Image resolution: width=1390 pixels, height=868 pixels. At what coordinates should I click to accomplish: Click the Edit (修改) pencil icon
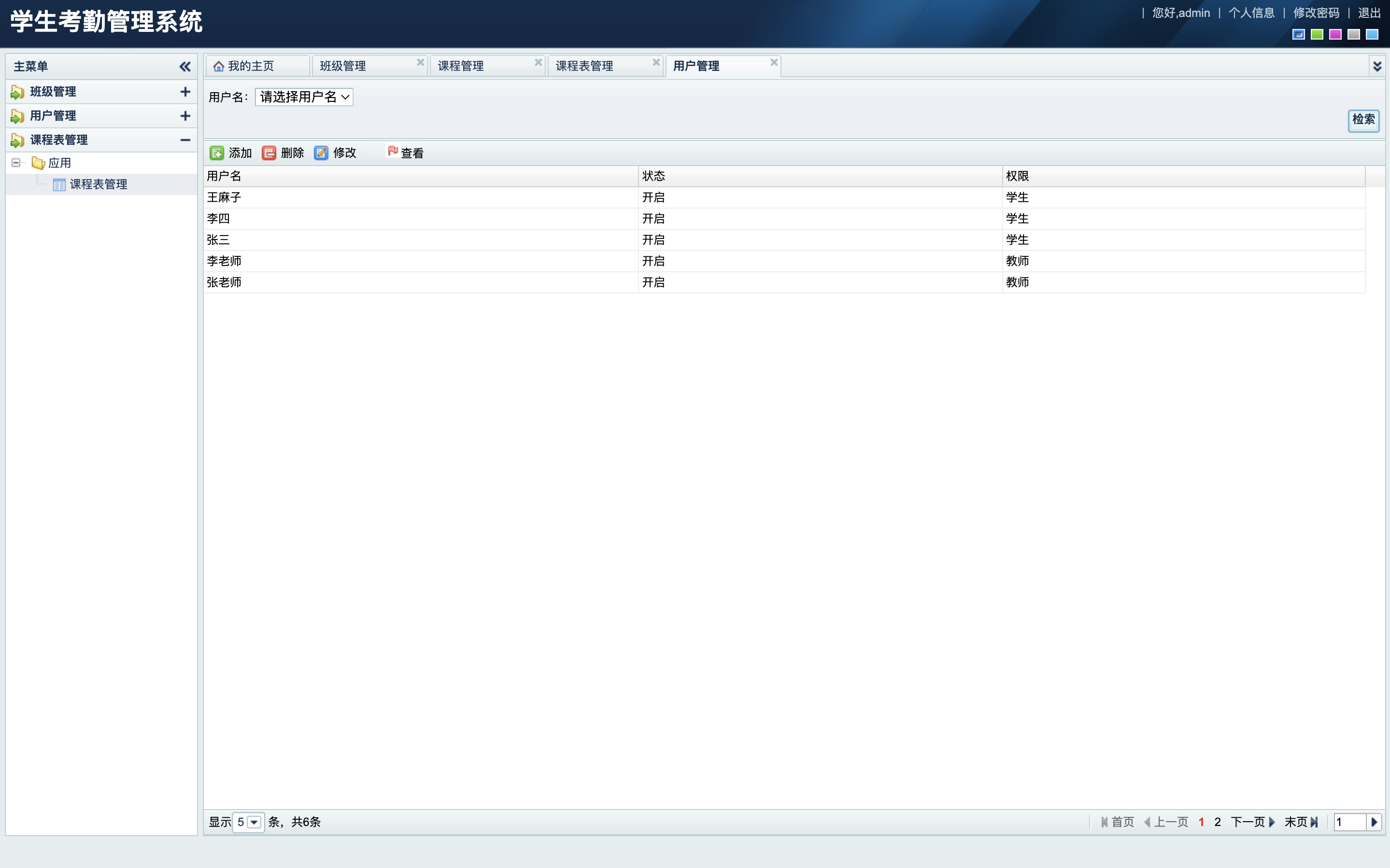321,153
